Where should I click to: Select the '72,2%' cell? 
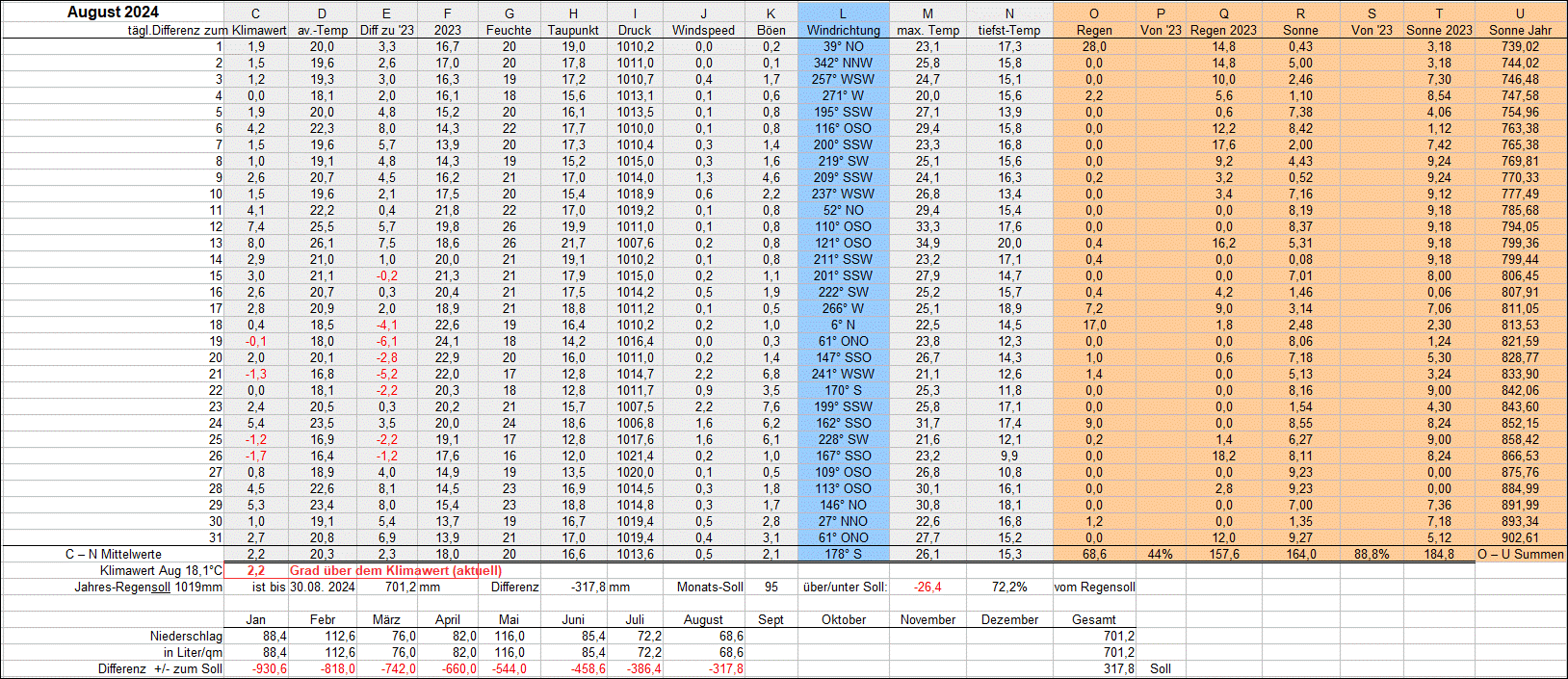point(1009,587)
